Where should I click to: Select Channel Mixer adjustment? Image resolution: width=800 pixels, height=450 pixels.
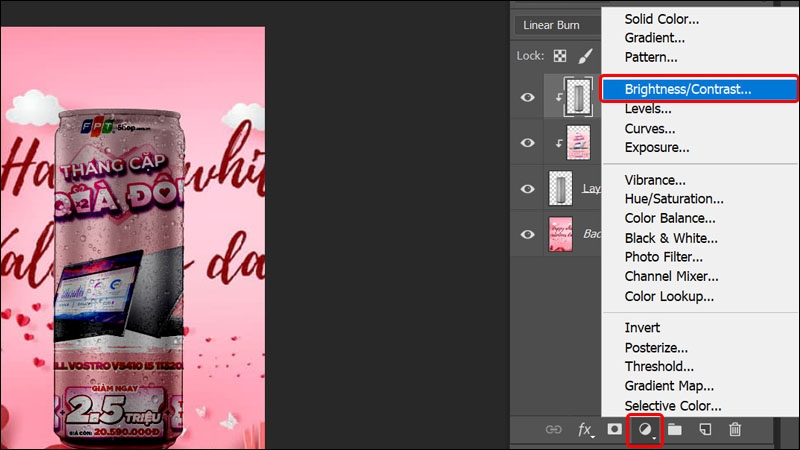click(671, 276)
